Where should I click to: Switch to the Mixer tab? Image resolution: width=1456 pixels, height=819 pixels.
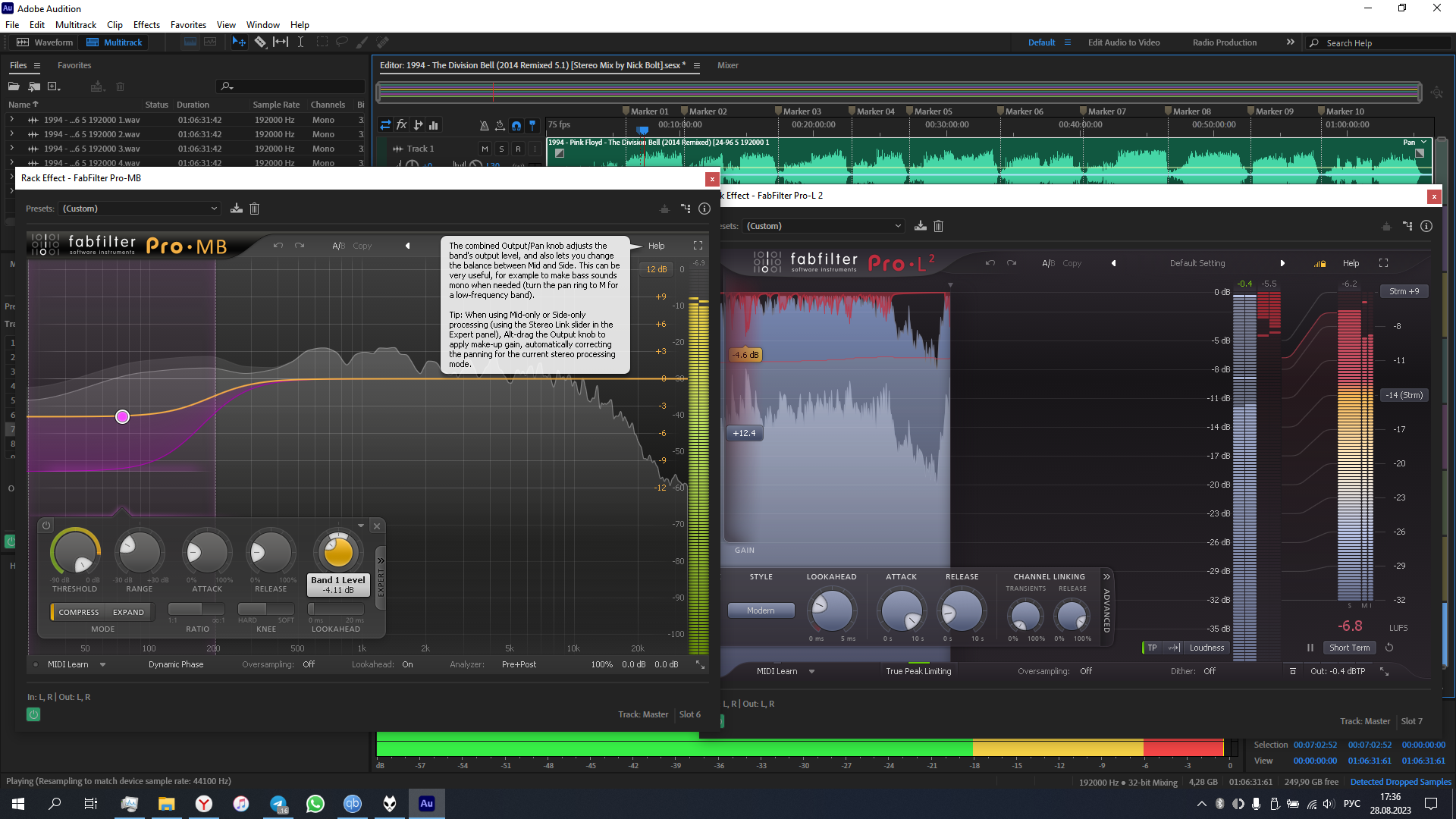point(727,65)
